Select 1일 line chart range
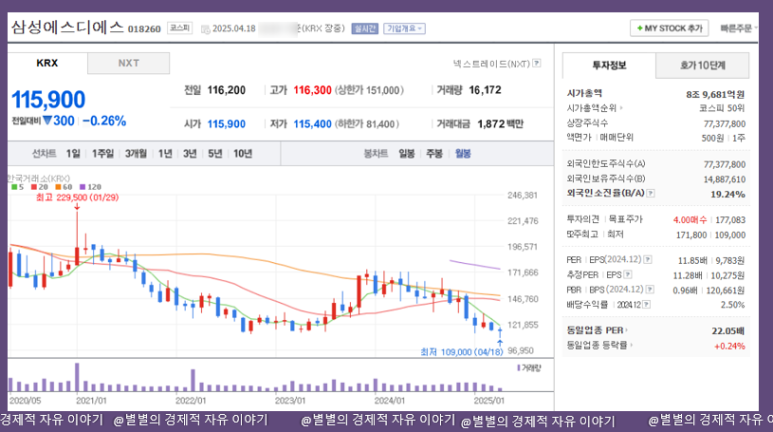The image size is (773, 432). (73, 154)
